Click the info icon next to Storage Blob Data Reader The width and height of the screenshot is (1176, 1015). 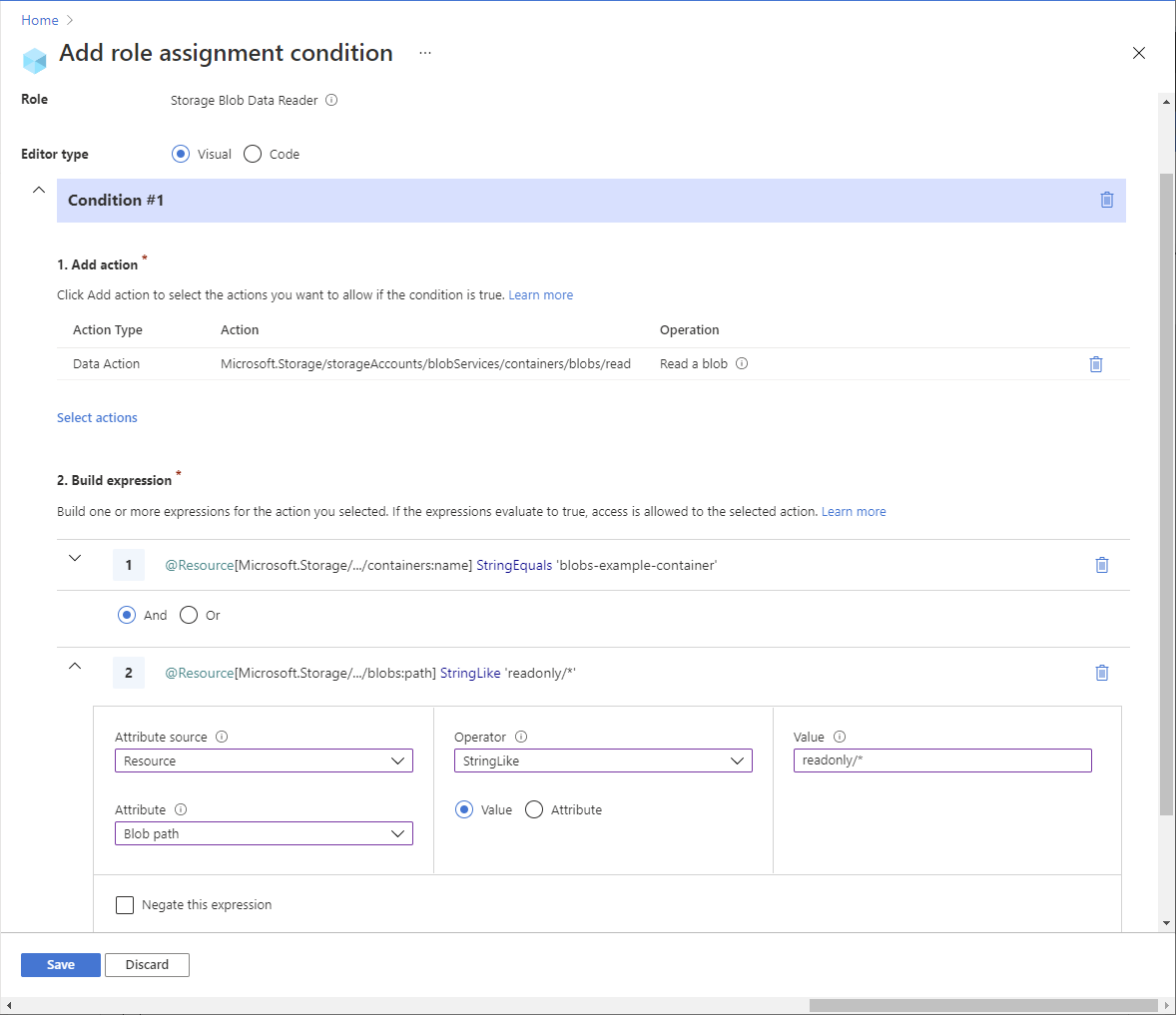coord(330,100)
